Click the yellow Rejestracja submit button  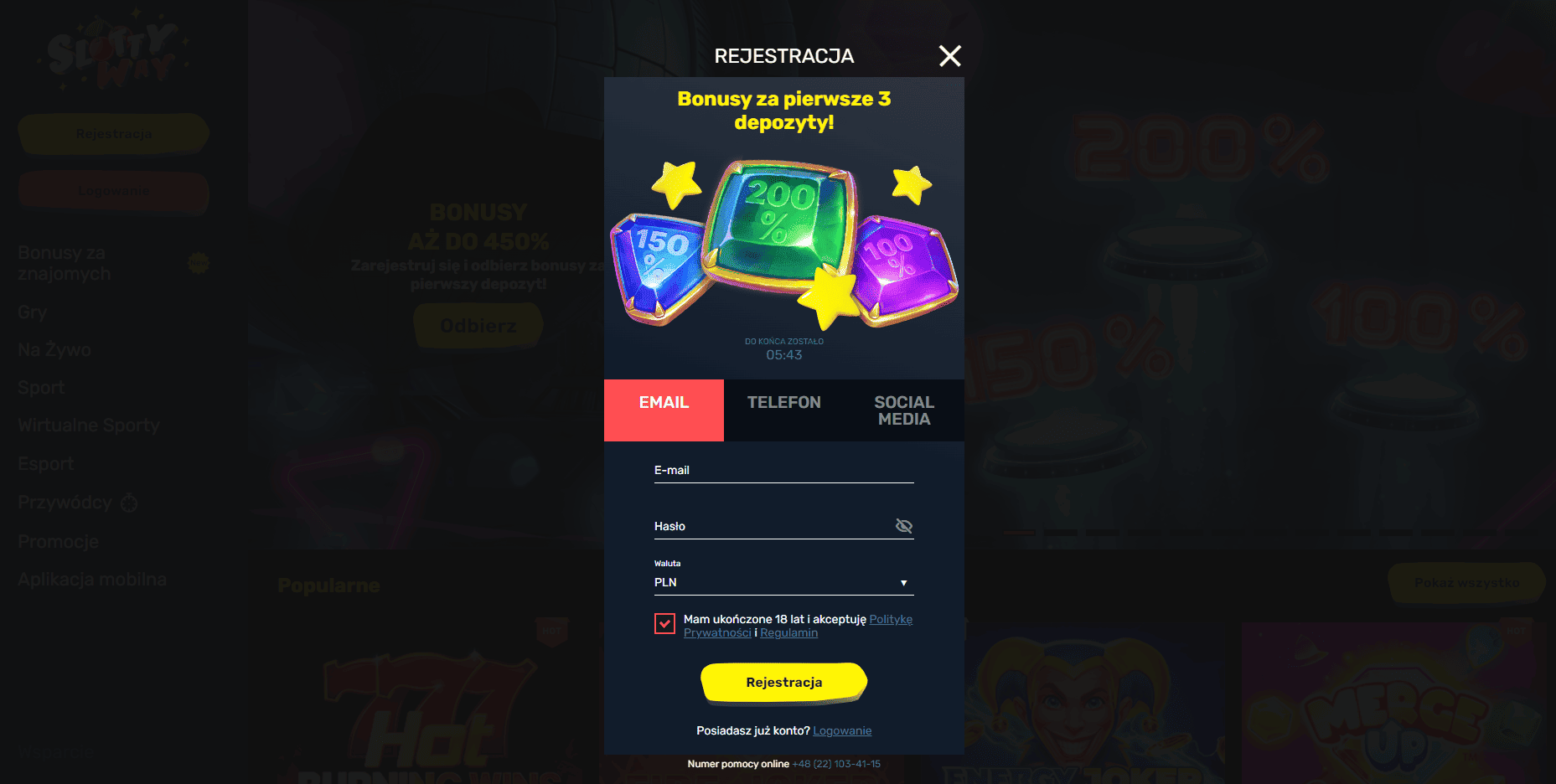pos(783,682)
